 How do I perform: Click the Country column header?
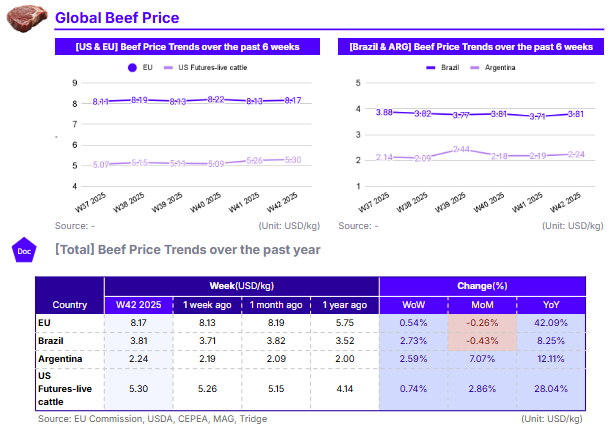69,304
